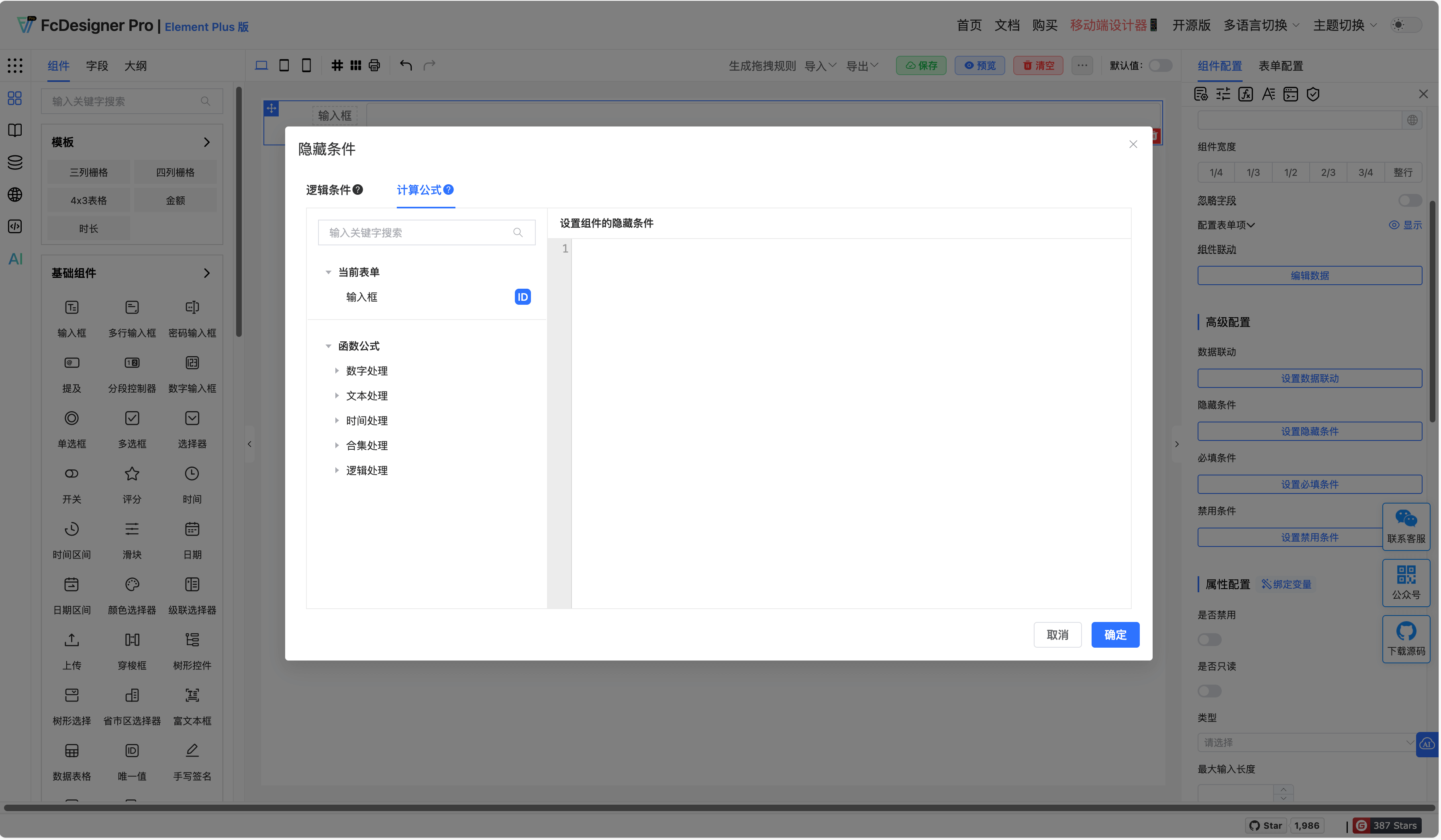Switch to mobile phone preview mode
Viewport: 1441px width, 840px height.
tap(306, 65)
